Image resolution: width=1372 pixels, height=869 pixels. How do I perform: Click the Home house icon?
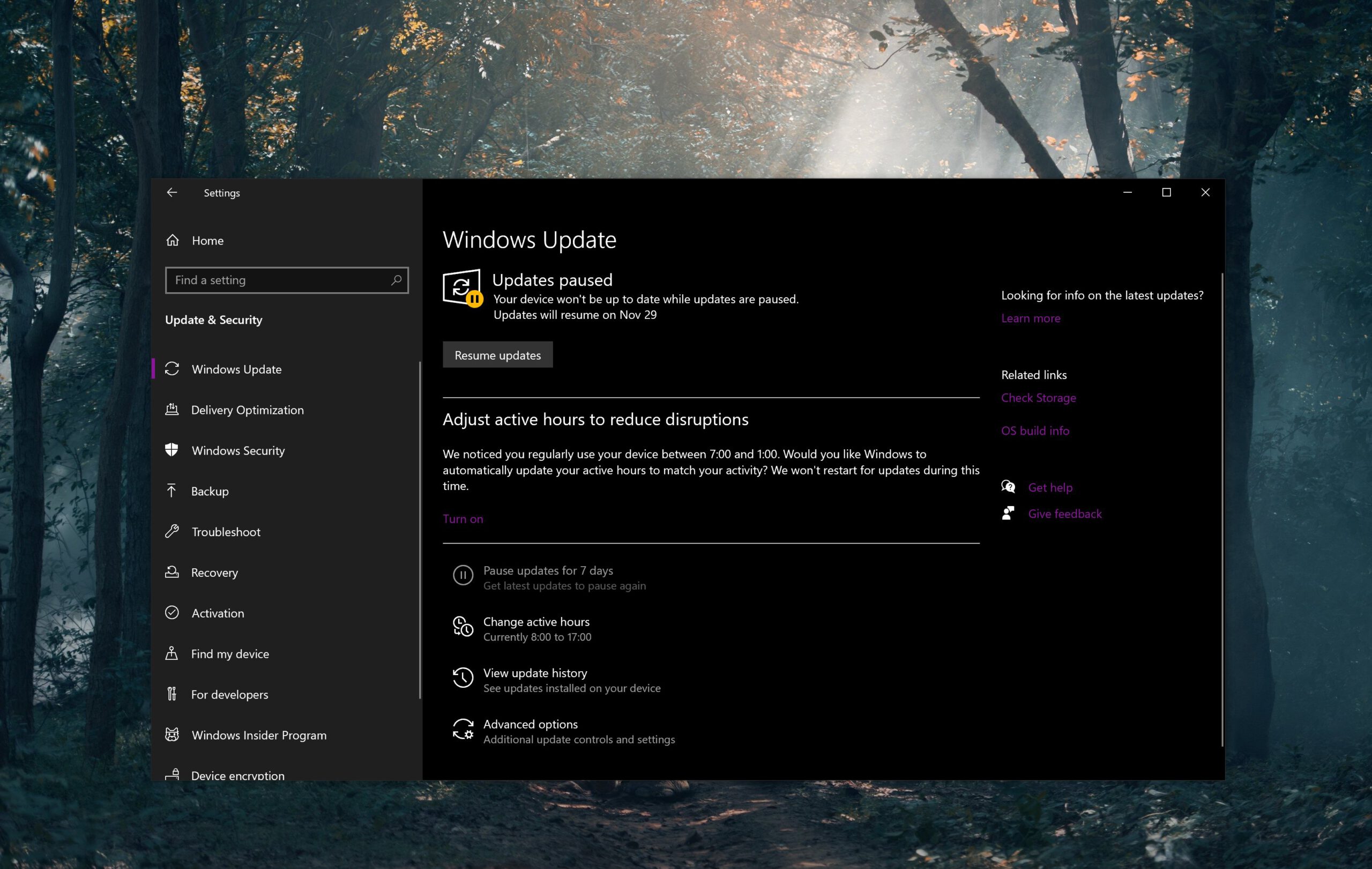pos(173,241)
